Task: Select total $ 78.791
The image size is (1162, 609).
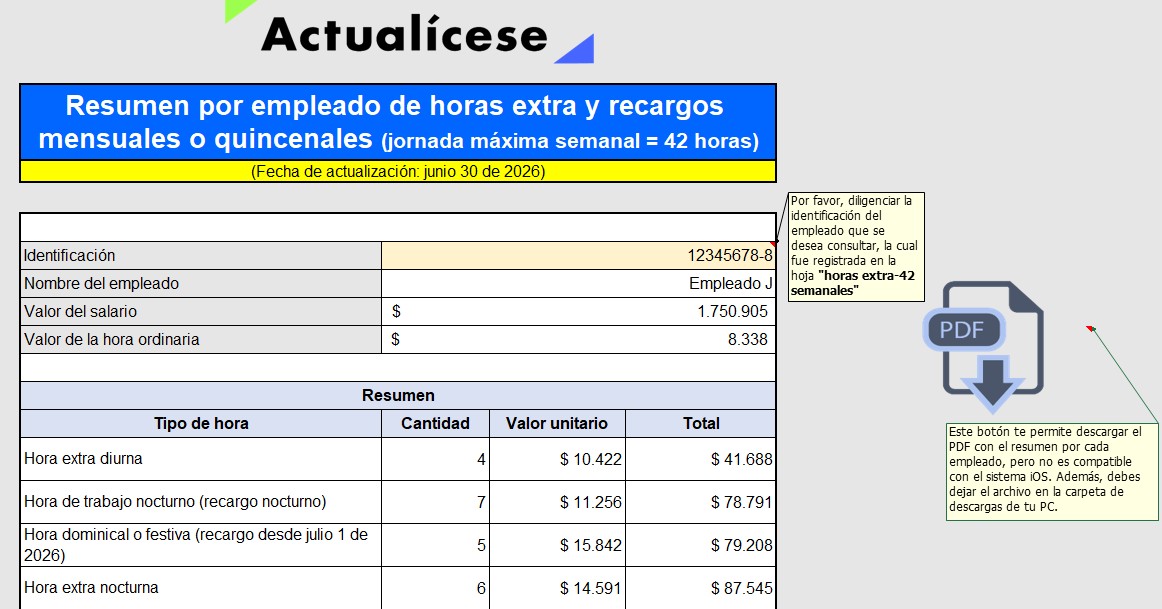Action: coord(701,502)
